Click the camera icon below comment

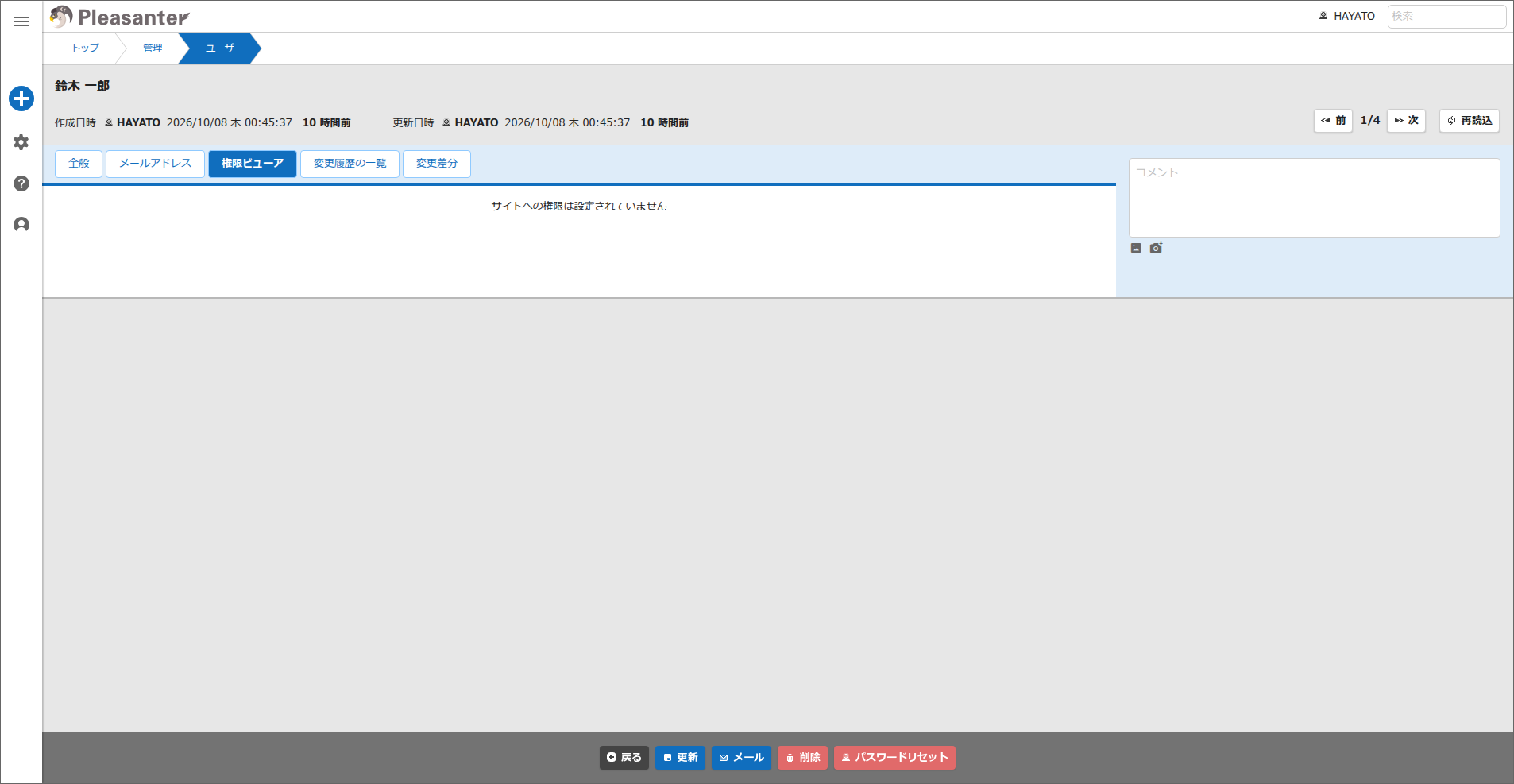click(1156, 248)
